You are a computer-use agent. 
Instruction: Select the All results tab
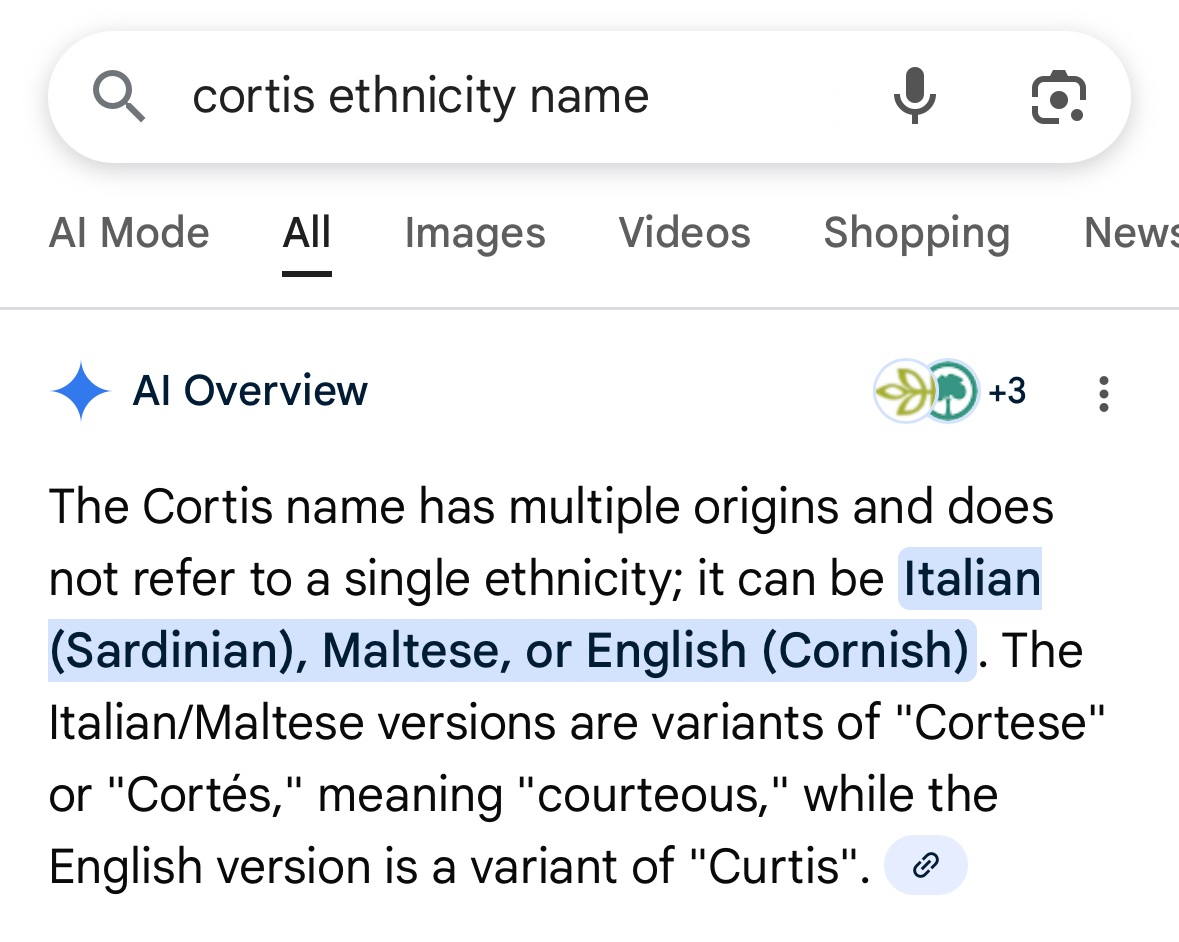pyautogui.click(x=306, y=233)
